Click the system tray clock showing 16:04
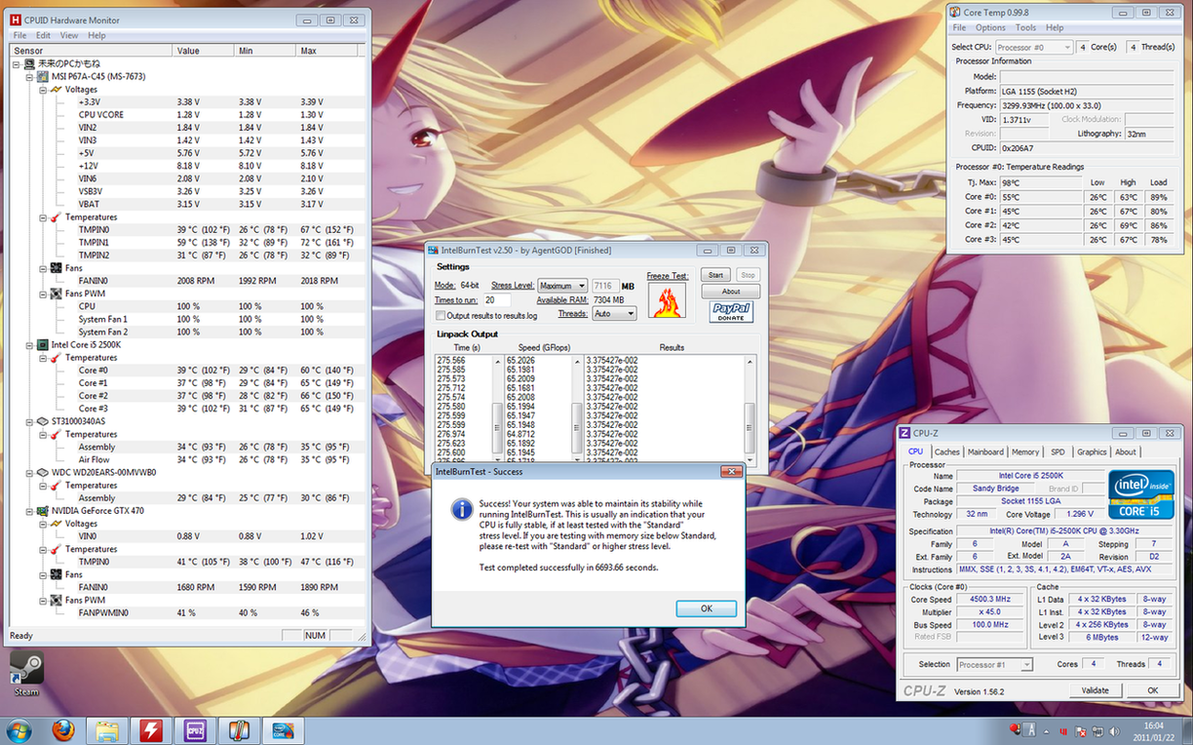This screenshot has height=745, width=1193. click(1153, 731)
